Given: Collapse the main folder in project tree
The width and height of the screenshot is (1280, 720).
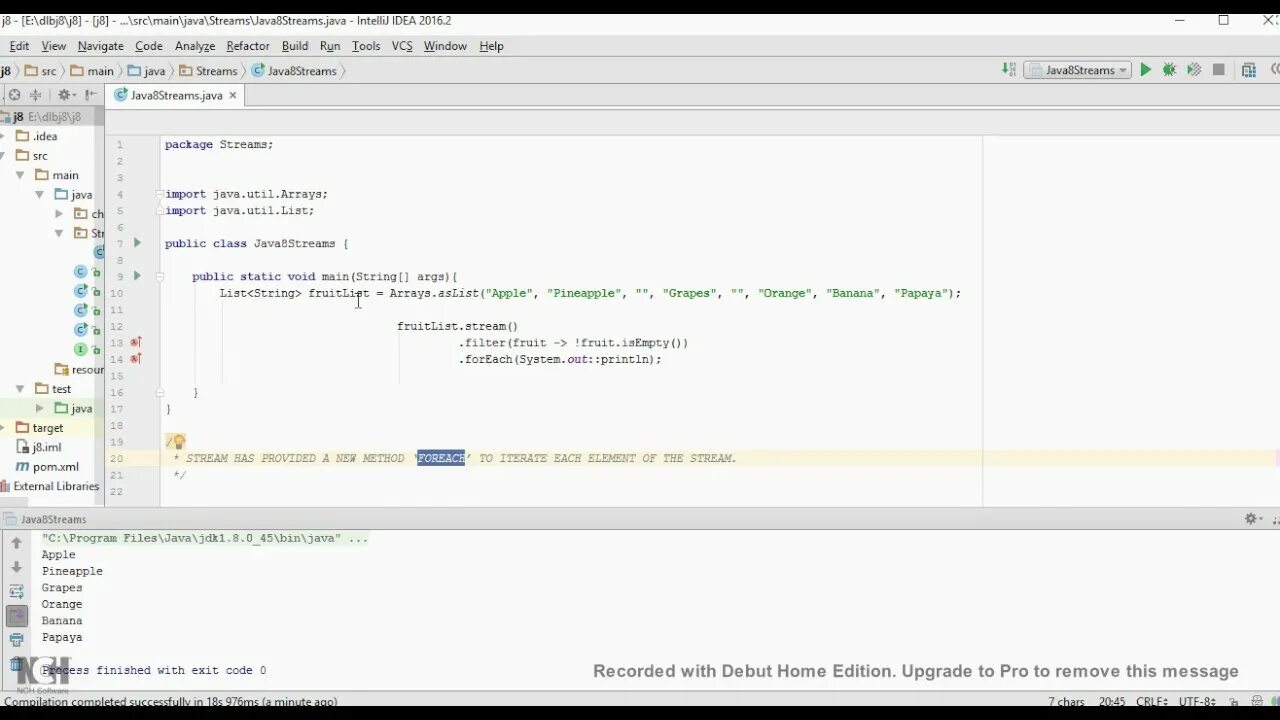Looking at the screenshot, I should point(20,175).
